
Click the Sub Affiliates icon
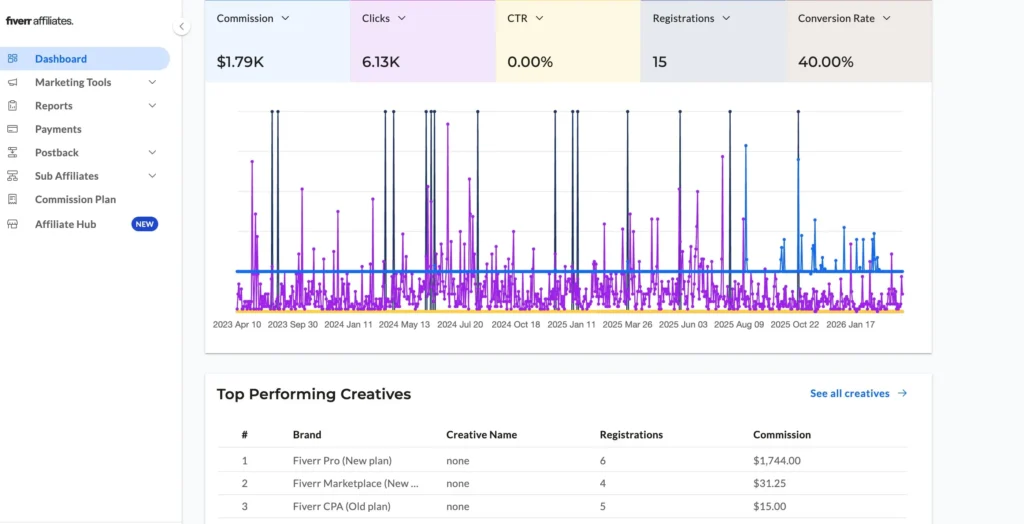click(x=12, y=176)
